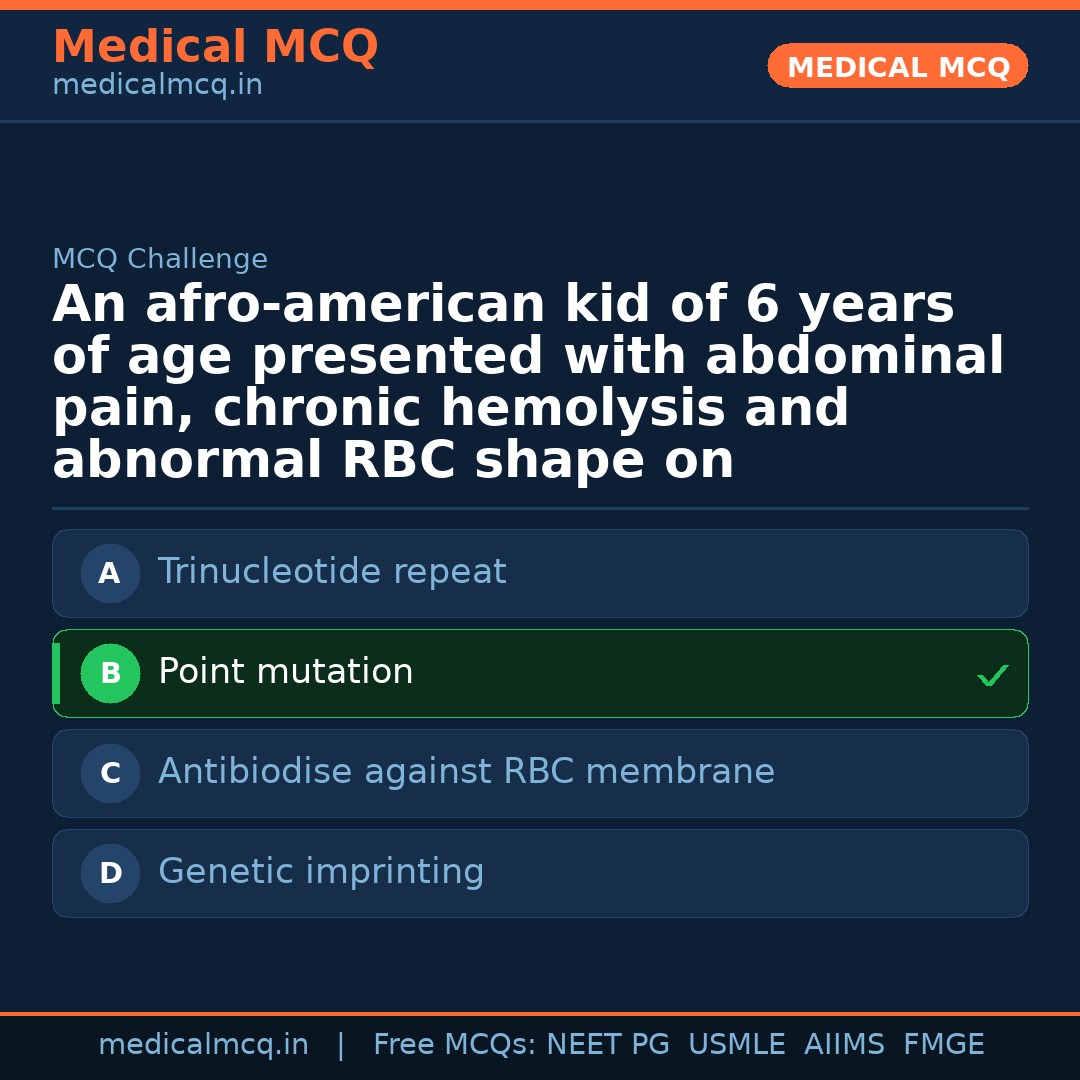Open the medicalmcq.in link under the header title

pos(157,86)
